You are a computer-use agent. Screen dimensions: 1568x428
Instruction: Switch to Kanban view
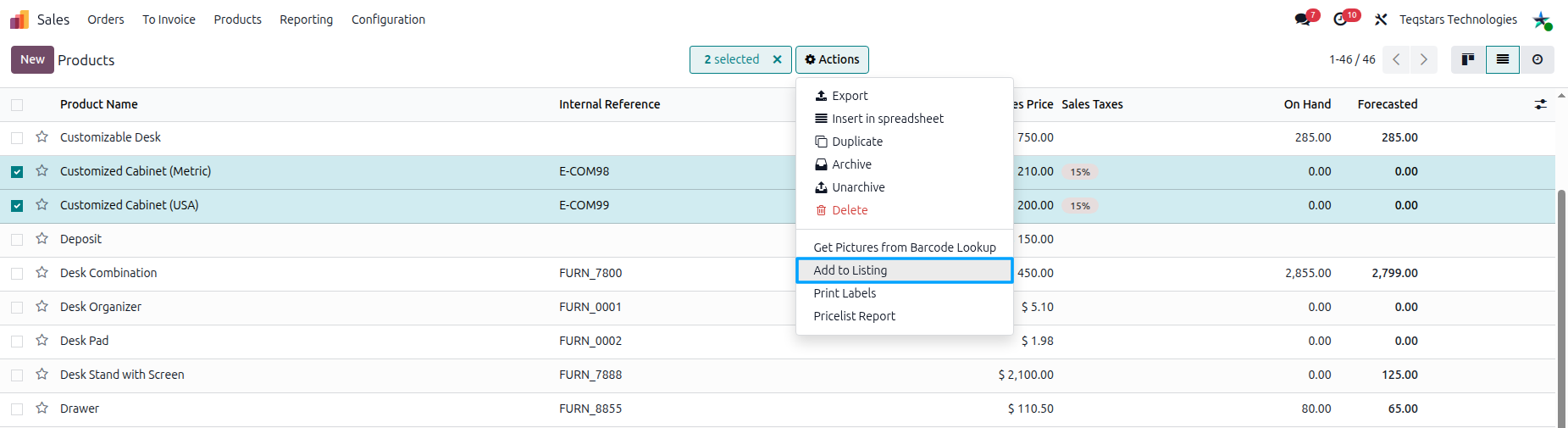point(1468,59)
